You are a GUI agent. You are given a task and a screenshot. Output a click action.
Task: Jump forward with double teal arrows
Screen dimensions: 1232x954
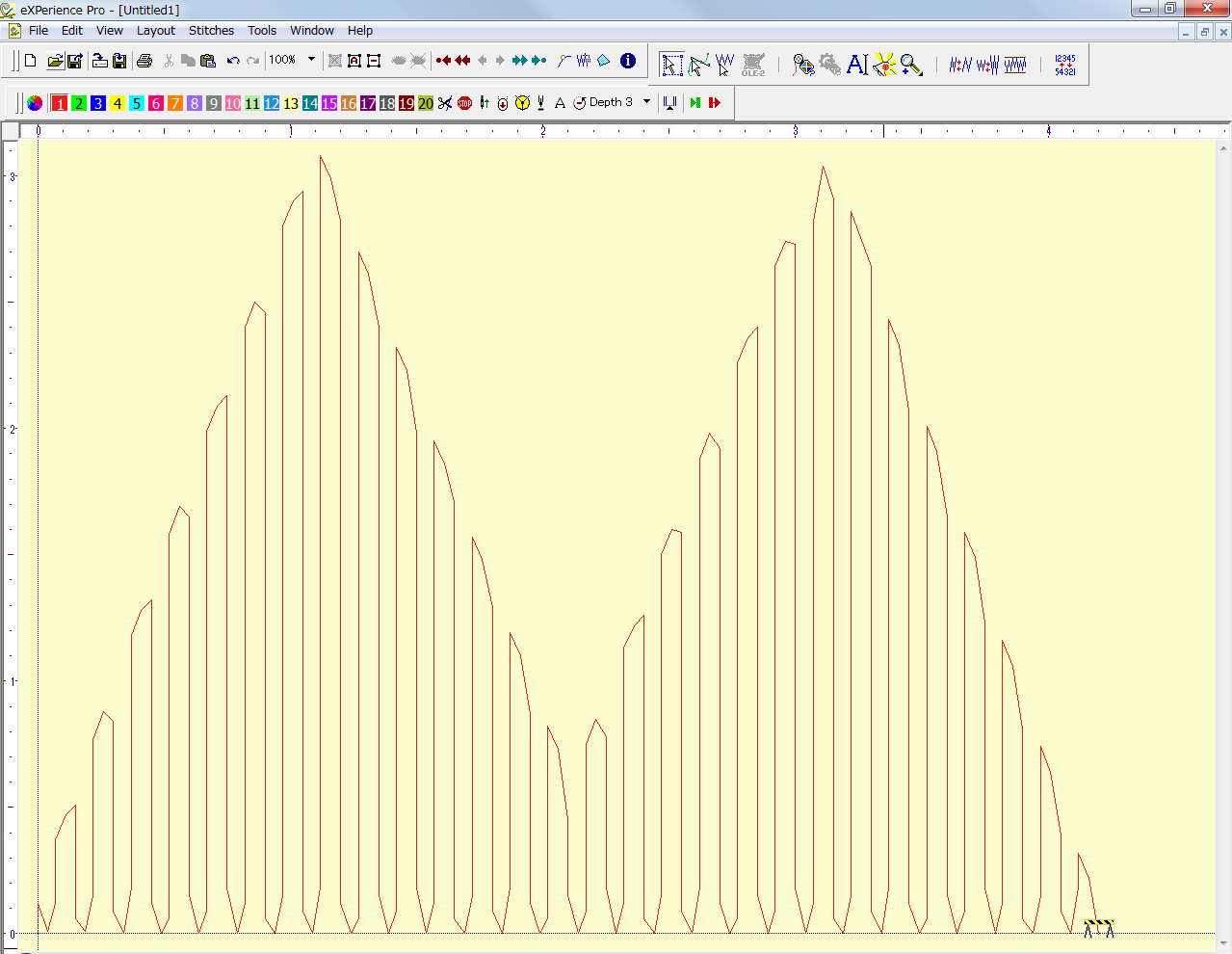click(519, 61)
